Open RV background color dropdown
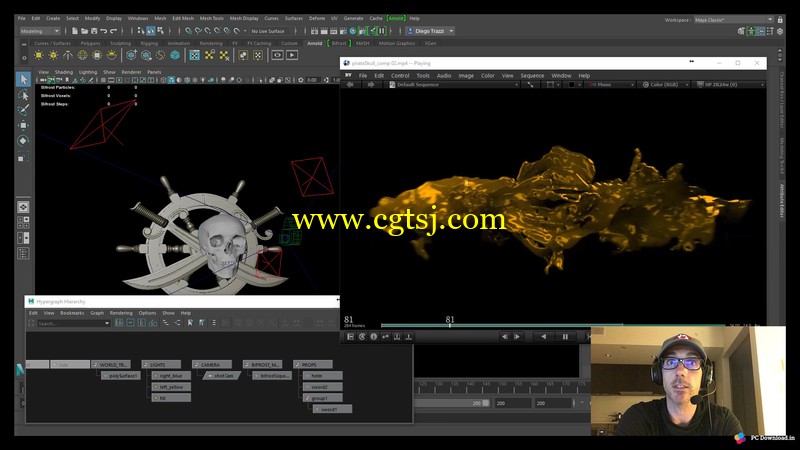This screenshot has height=450, width=800. 574,85
